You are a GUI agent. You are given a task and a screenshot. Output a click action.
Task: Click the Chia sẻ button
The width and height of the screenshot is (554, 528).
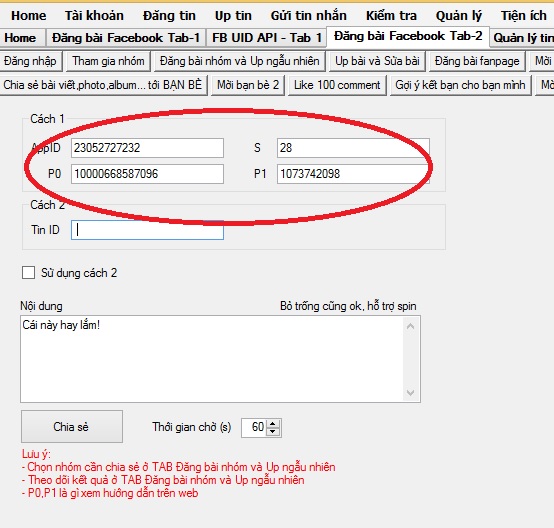(x=72, y=427)
